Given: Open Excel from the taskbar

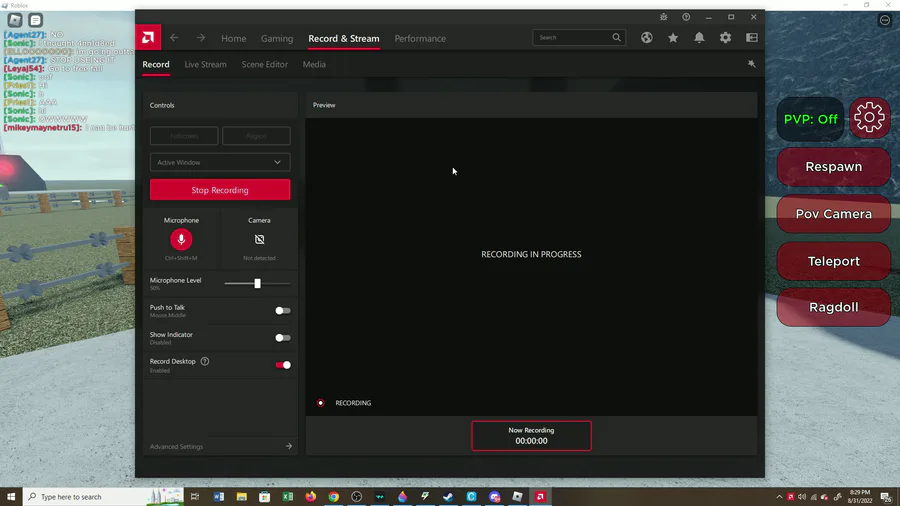Looking at the screenshot, I should [288, 497].
